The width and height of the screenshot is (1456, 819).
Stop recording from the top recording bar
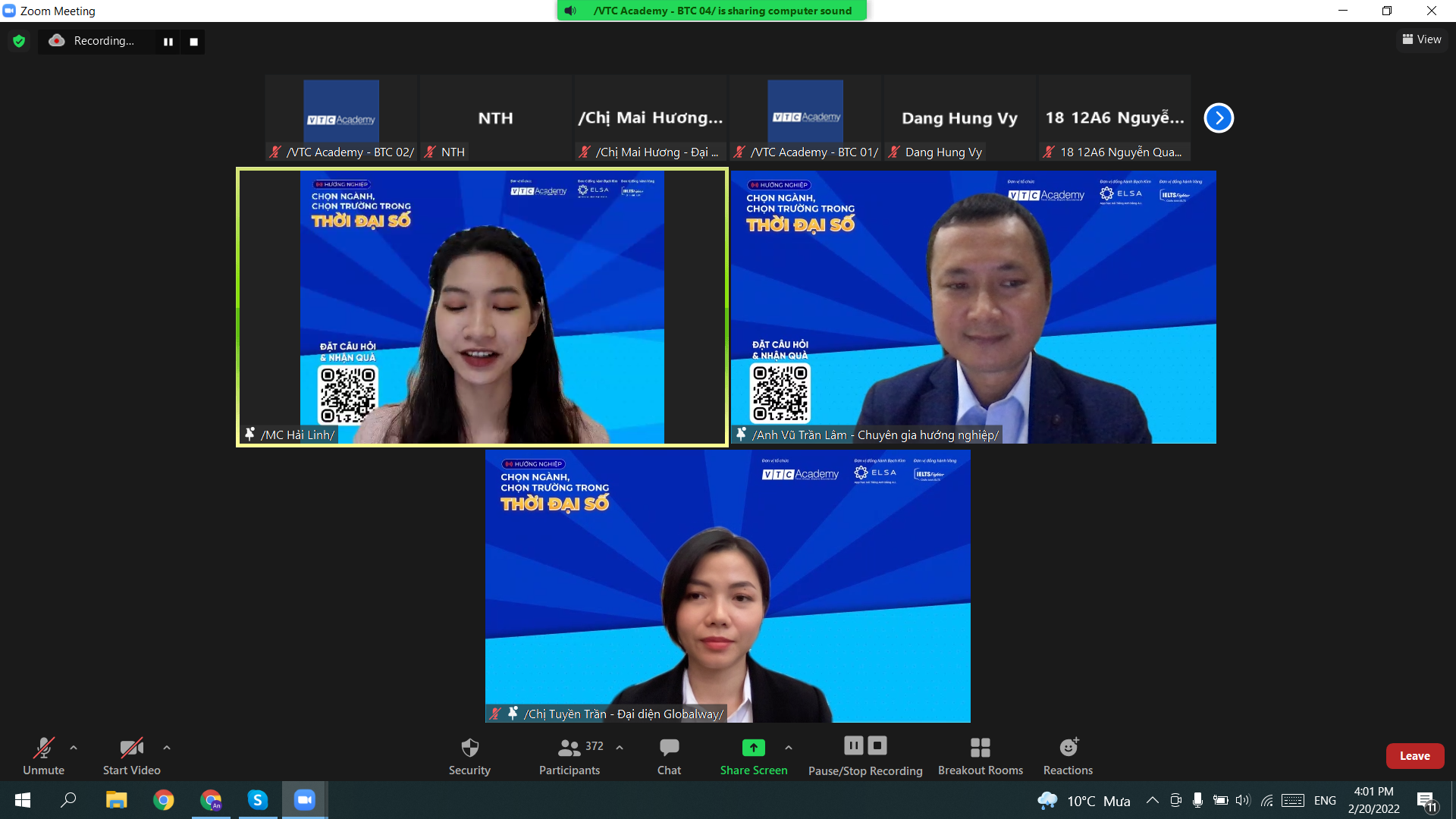point(194,42)
